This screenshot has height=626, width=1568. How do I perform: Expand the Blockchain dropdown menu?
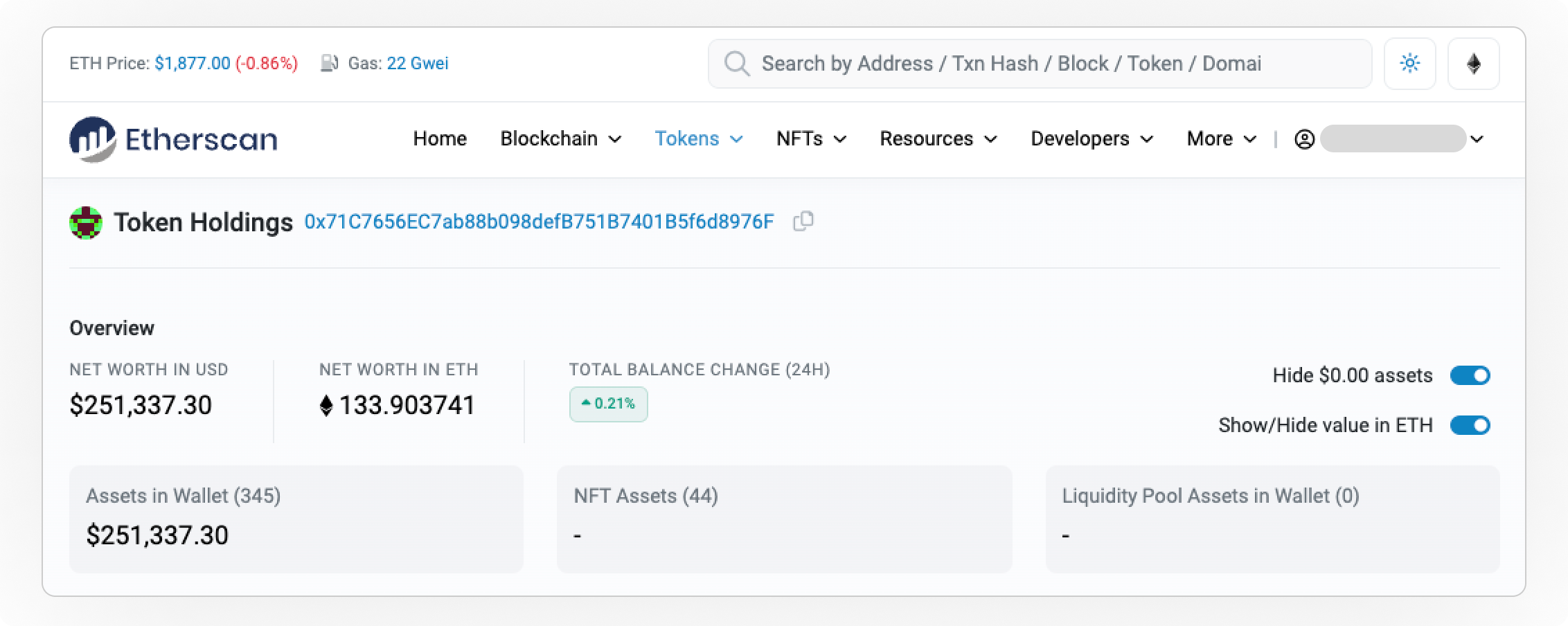[x=560, y=139]
